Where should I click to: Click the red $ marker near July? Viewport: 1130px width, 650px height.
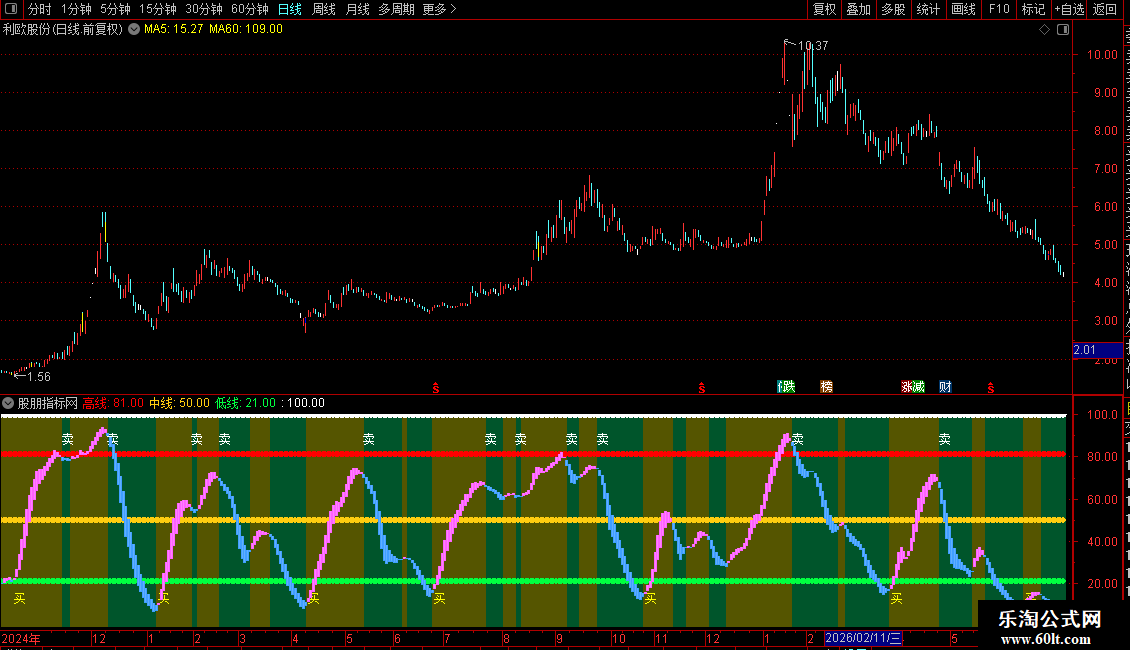(x=435, y=388)
